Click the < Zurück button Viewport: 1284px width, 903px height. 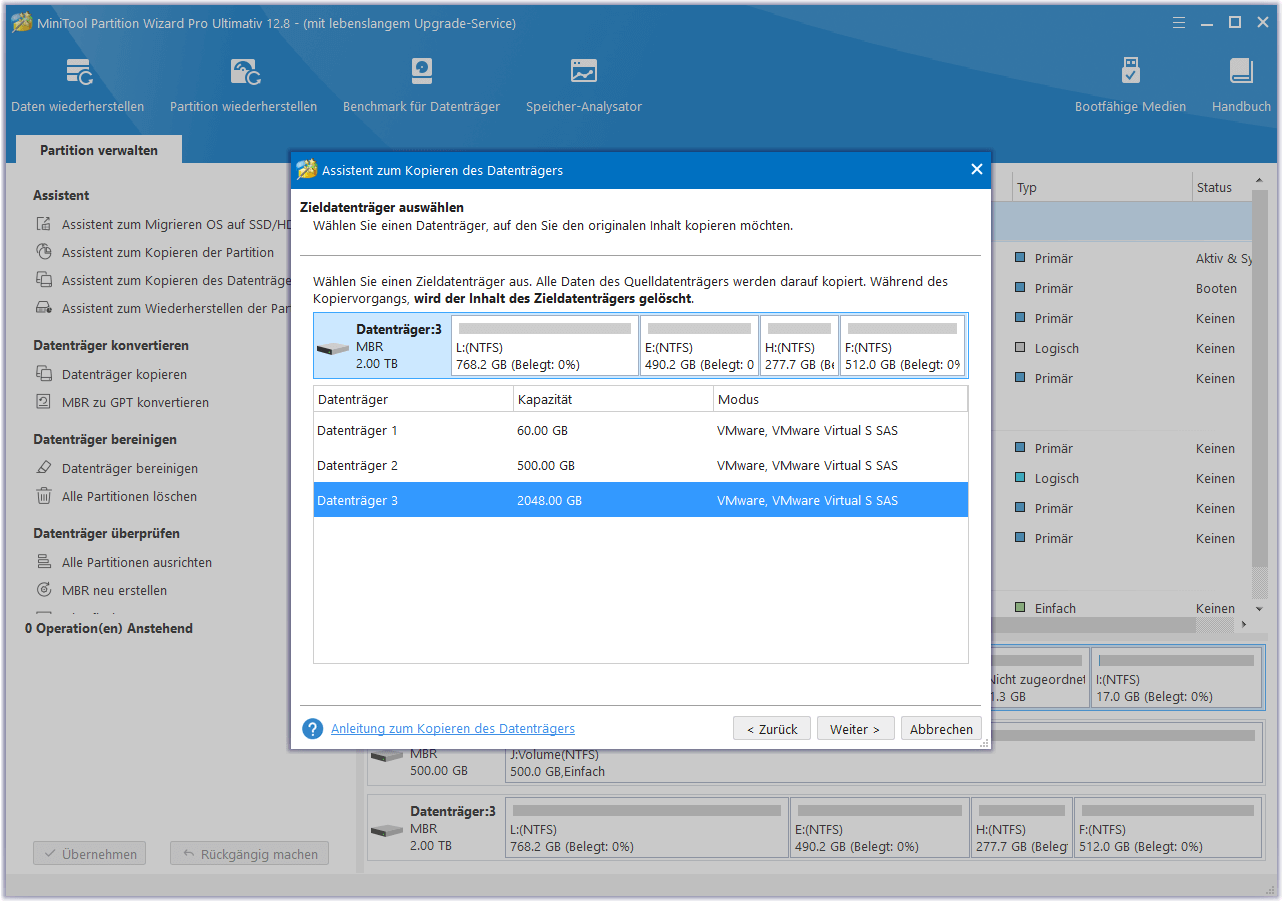pyautogui.click(x=772, y=729)
